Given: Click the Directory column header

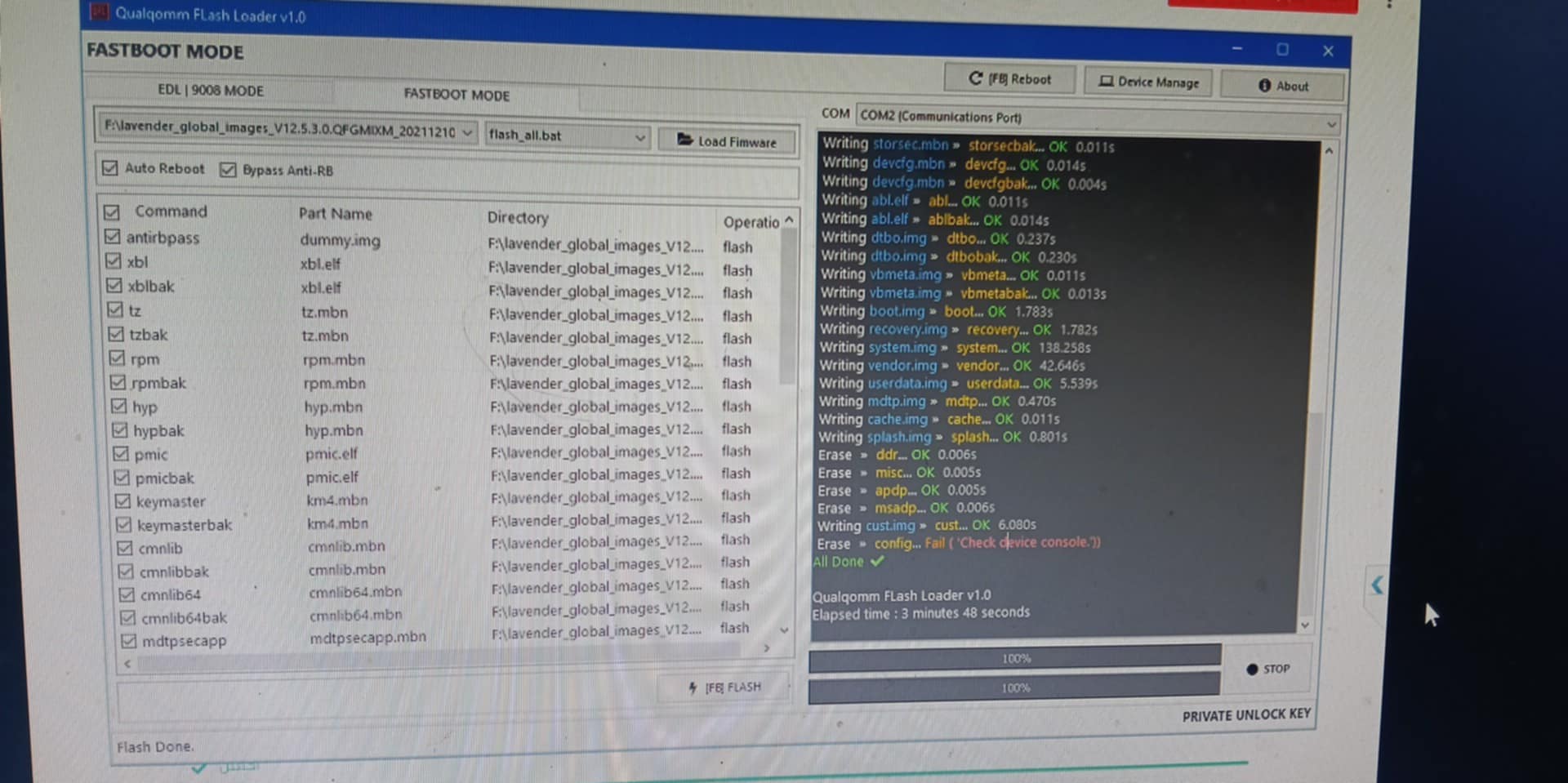Looking at the screenshot, I should [518, 218].
